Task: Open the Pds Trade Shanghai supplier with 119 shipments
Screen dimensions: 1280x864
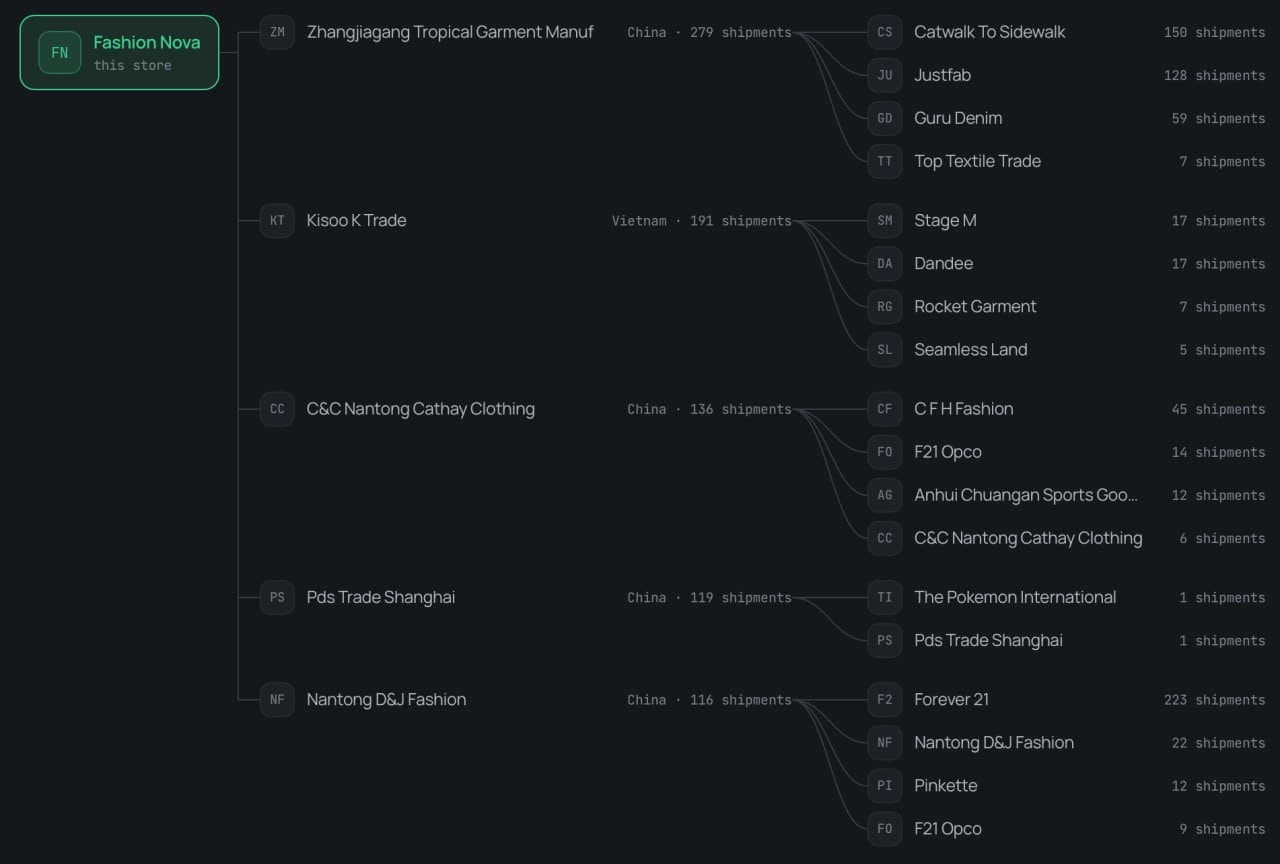Action: (381, 598)
